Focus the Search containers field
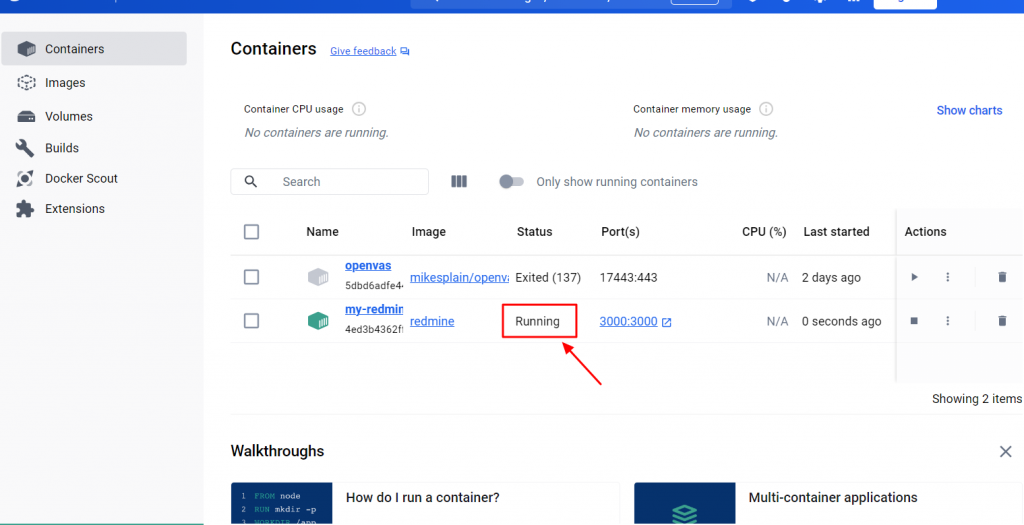This screenshot has height=525, width=1024. [329, 182]
